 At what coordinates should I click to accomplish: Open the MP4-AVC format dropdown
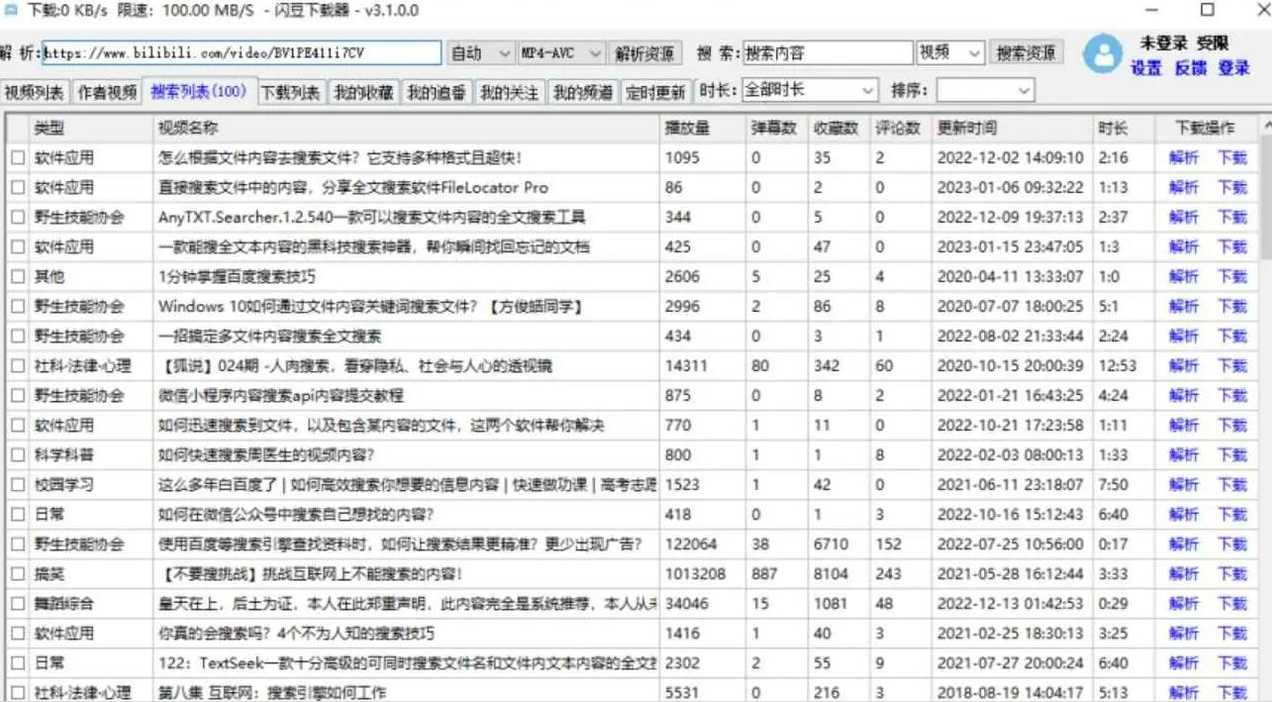562,53
